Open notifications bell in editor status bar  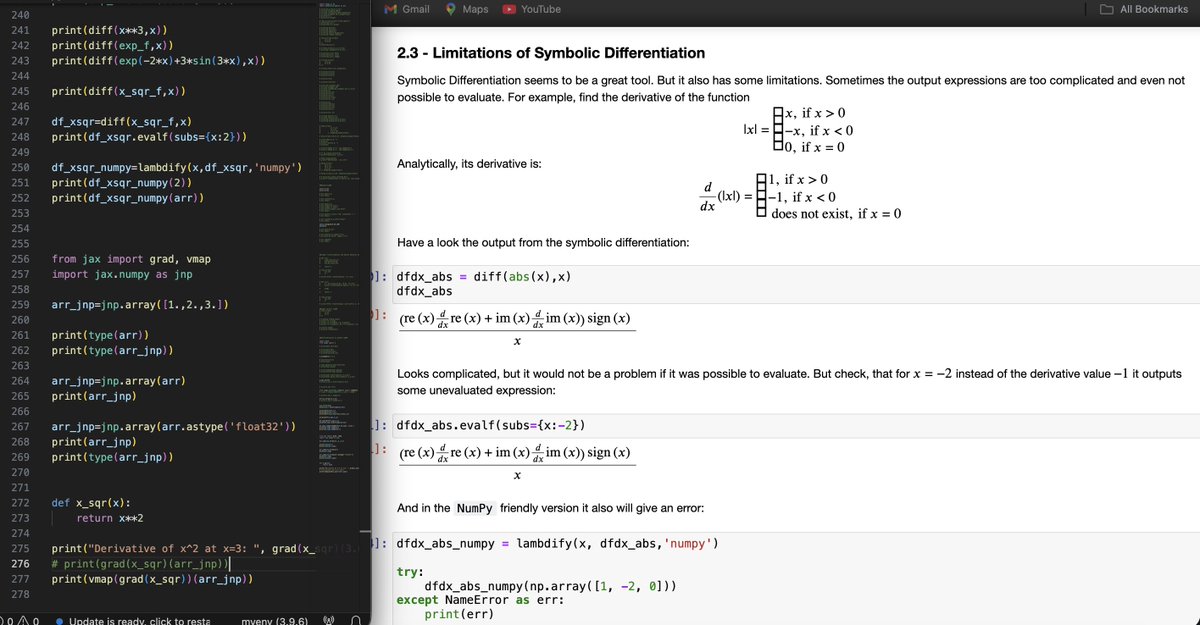click(355, 620)
